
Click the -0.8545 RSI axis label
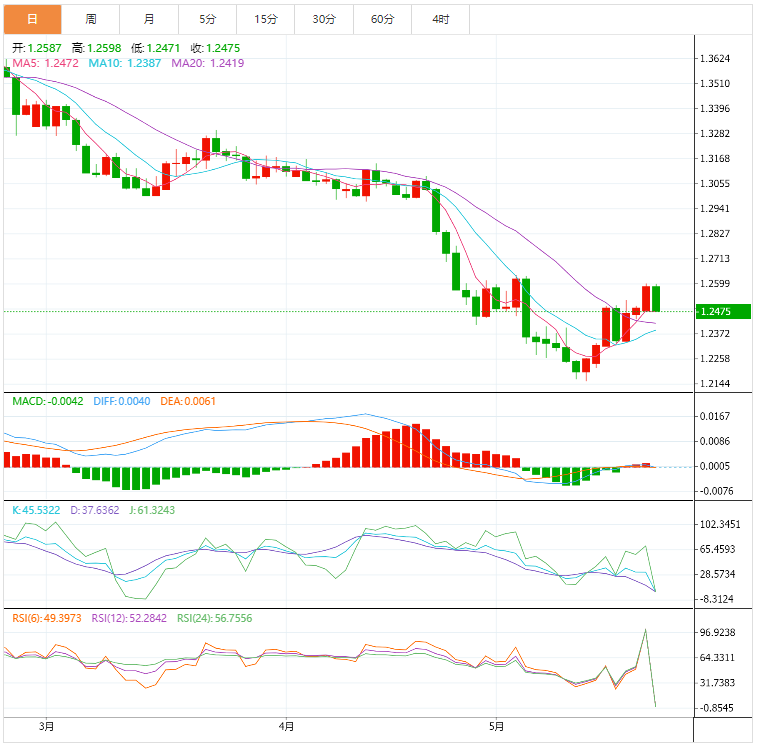pos(716,708)
